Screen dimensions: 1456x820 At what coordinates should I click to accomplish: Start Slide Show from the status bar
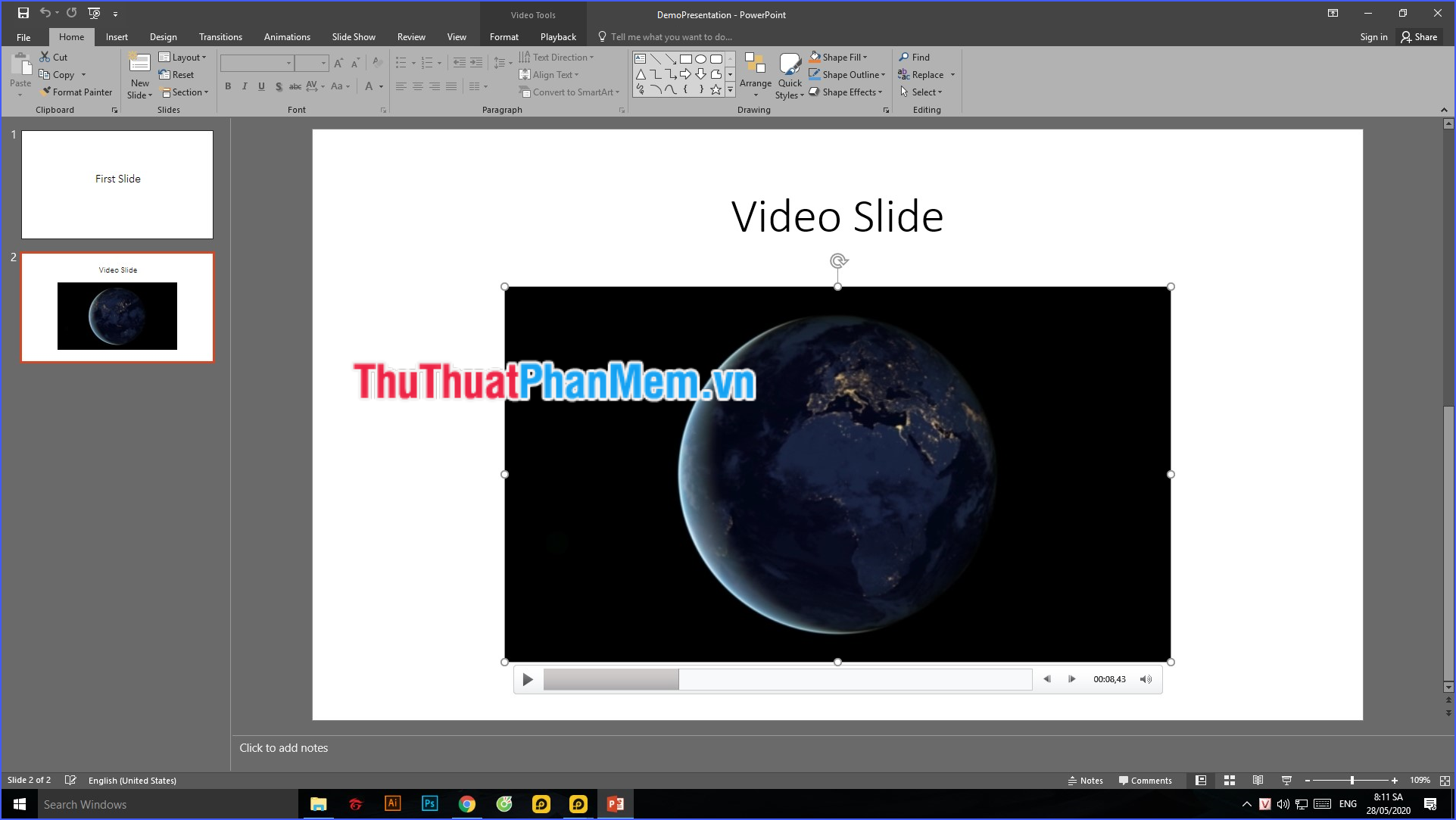[x=1286, y=780]
